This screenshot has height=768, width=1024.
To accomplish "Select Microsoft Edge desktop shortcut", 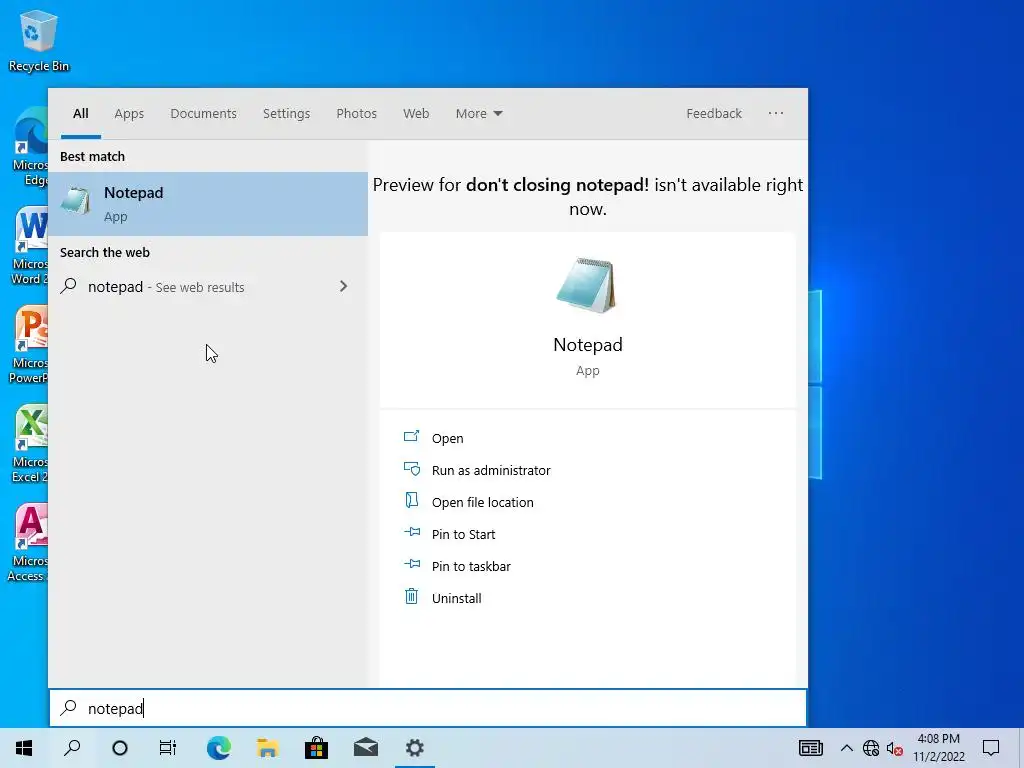I will 30,148.
